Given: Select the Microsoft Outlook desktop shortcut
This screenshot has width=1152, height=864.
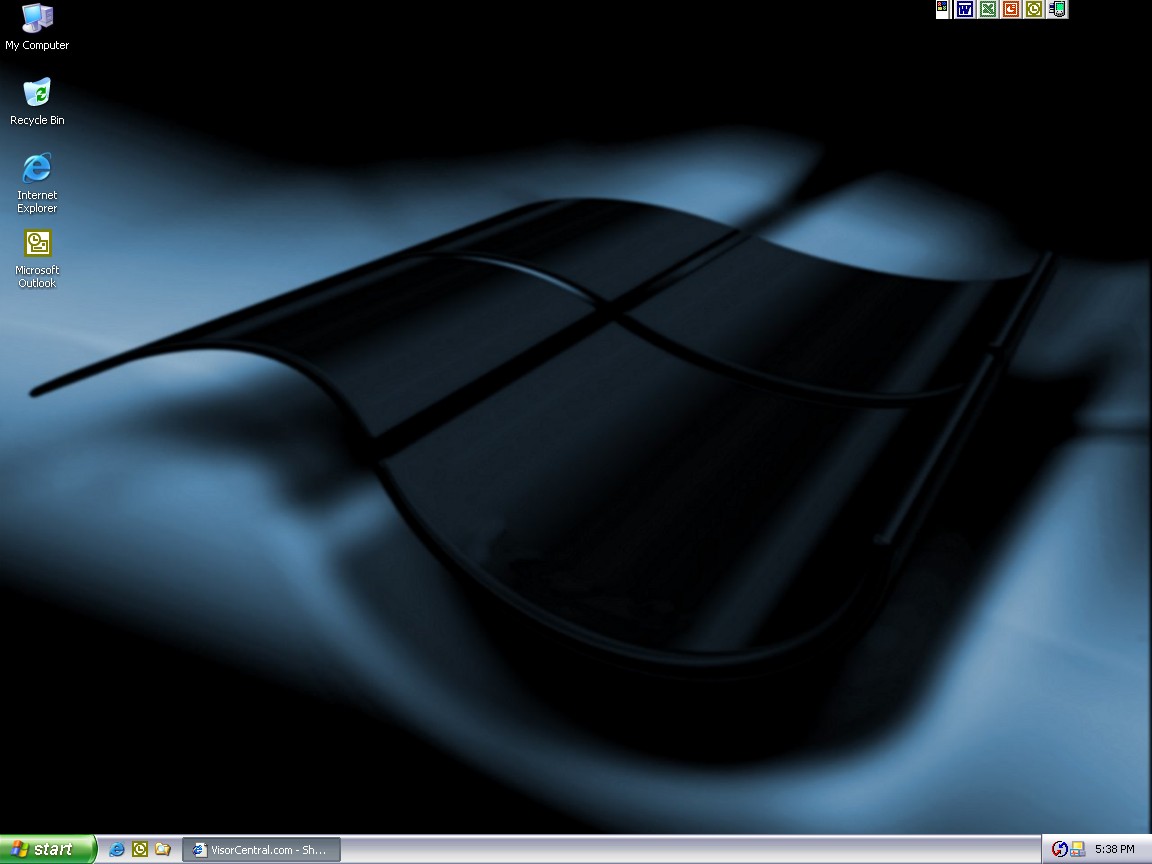Looking at the screenshot, I should [37, 245].
